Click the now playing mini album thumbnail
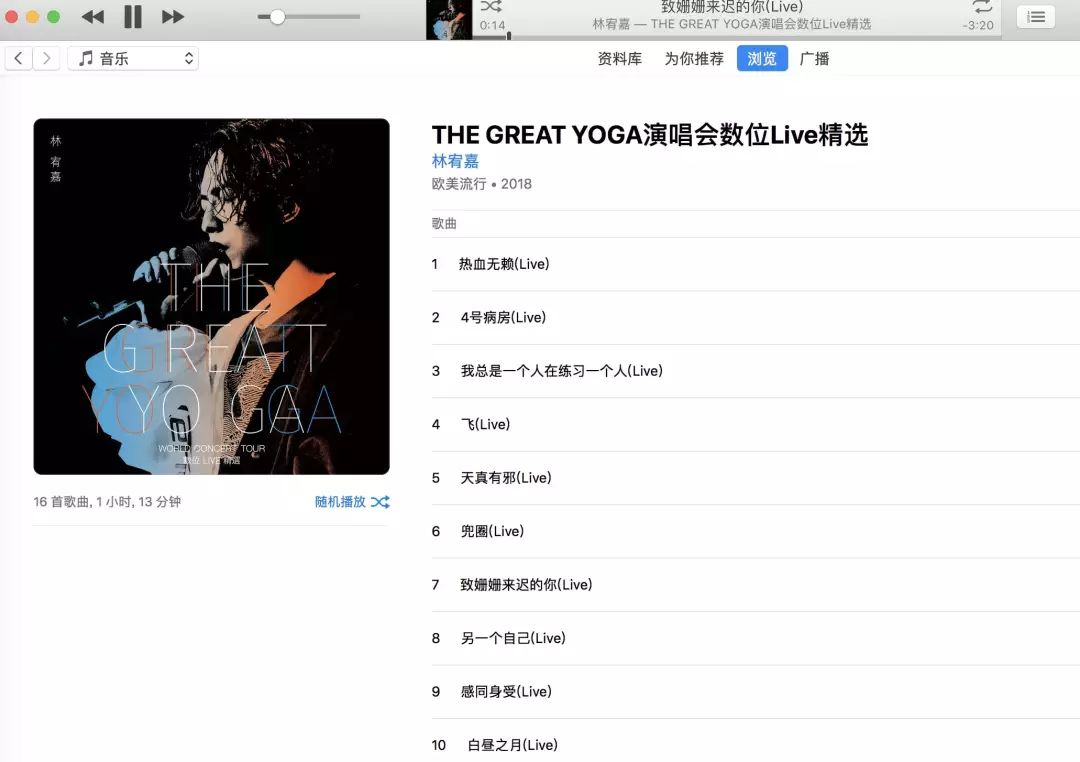Screen dimensions: 1080x762 coord(449,20)
